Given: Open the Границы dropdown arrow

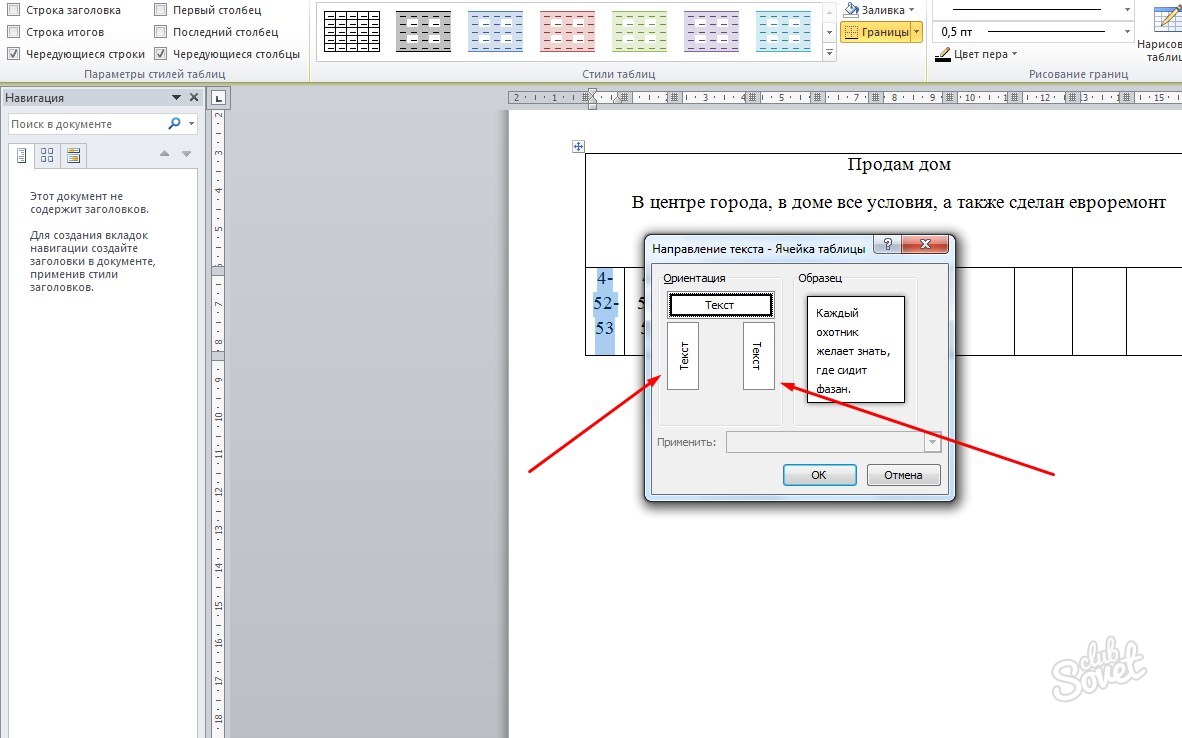Looking at the screenshot, I should click(917, 32).
